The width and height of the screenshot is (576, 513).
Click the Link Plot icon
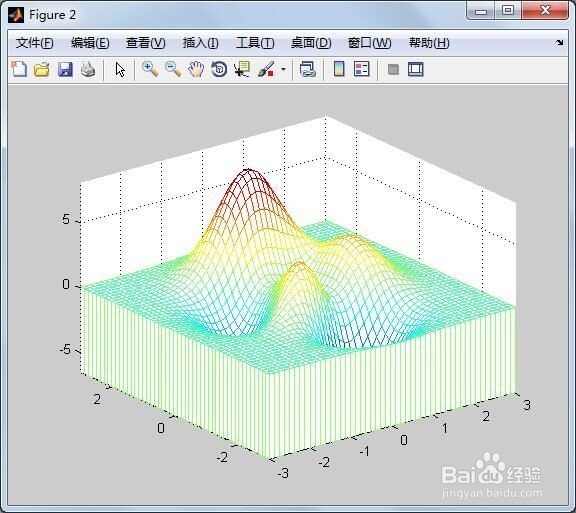pyautogui.click(x=307, y=69)
